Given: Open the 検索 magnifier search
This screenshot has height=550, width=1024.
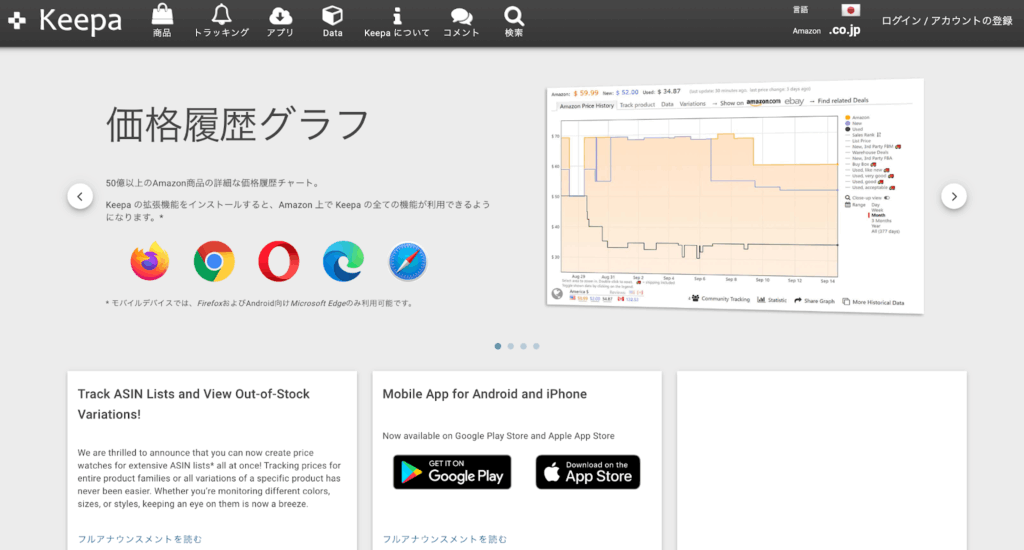Looking at the screenshot, I should 514,21.
